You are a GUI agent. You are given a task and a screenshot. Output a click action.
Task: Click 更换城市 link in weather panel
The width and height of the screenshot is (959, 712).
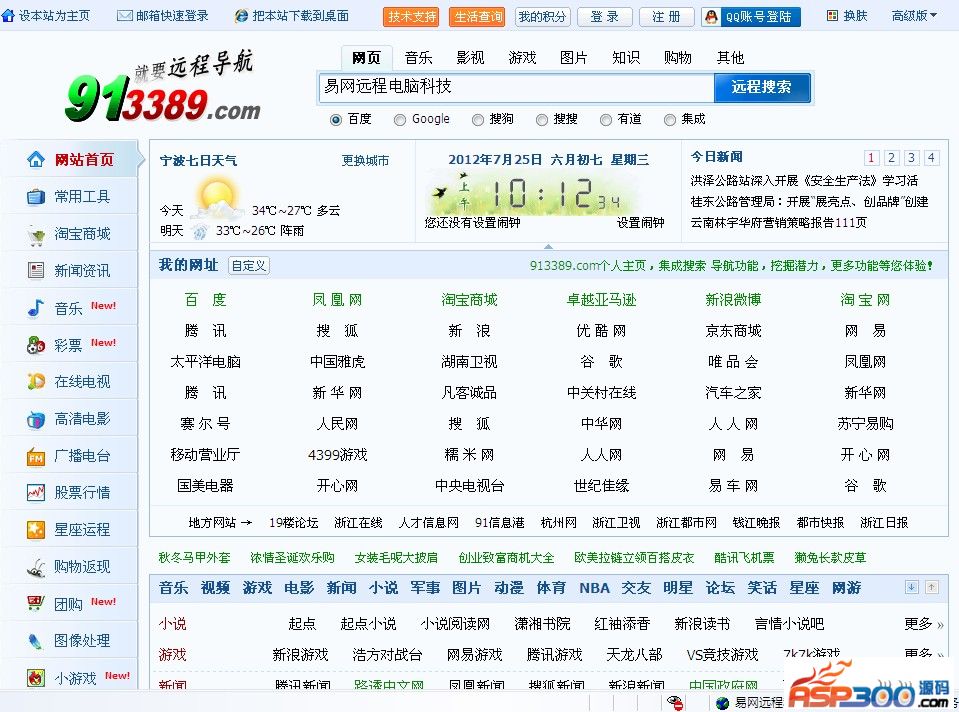point(365,161)
